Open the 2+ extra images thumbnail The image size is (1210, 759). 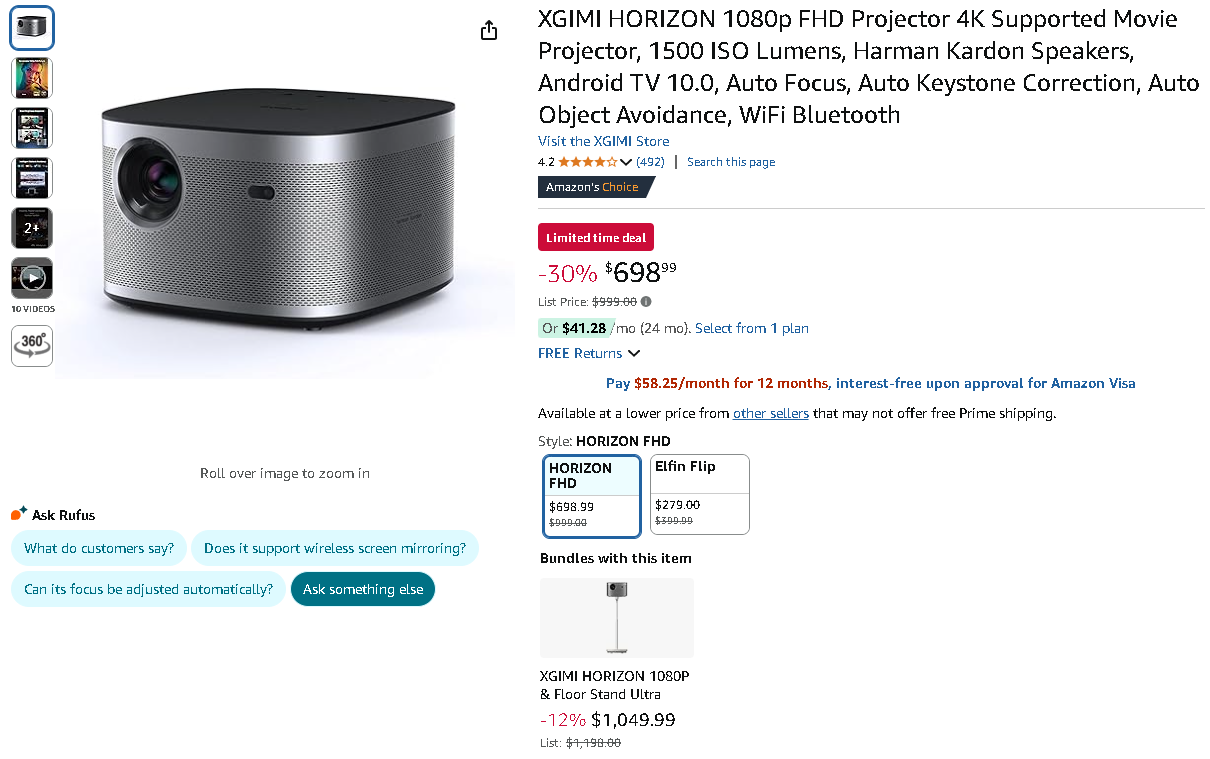coord(31,227)
